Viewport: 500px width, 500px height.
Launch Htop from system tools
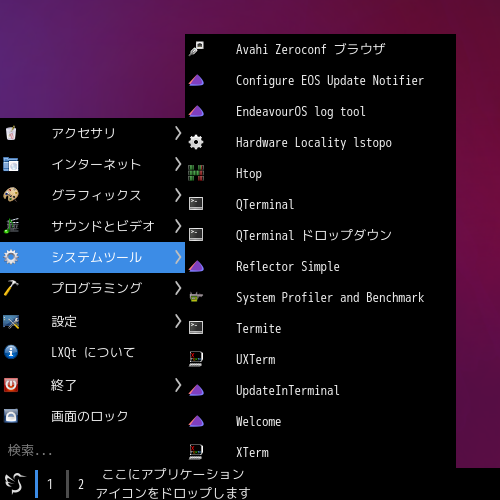point(320,173)
